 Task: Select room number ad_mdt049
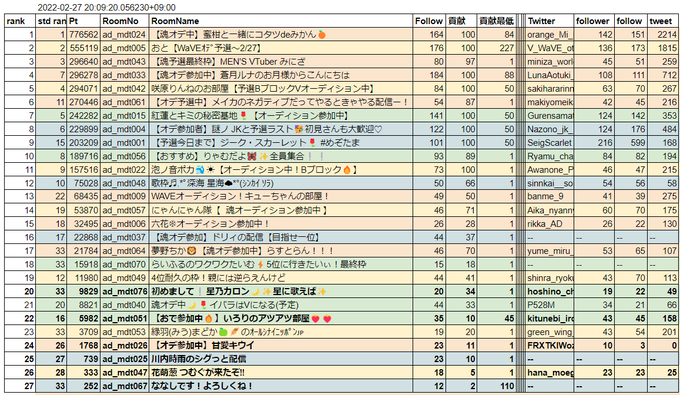click(x=124, y=278)
